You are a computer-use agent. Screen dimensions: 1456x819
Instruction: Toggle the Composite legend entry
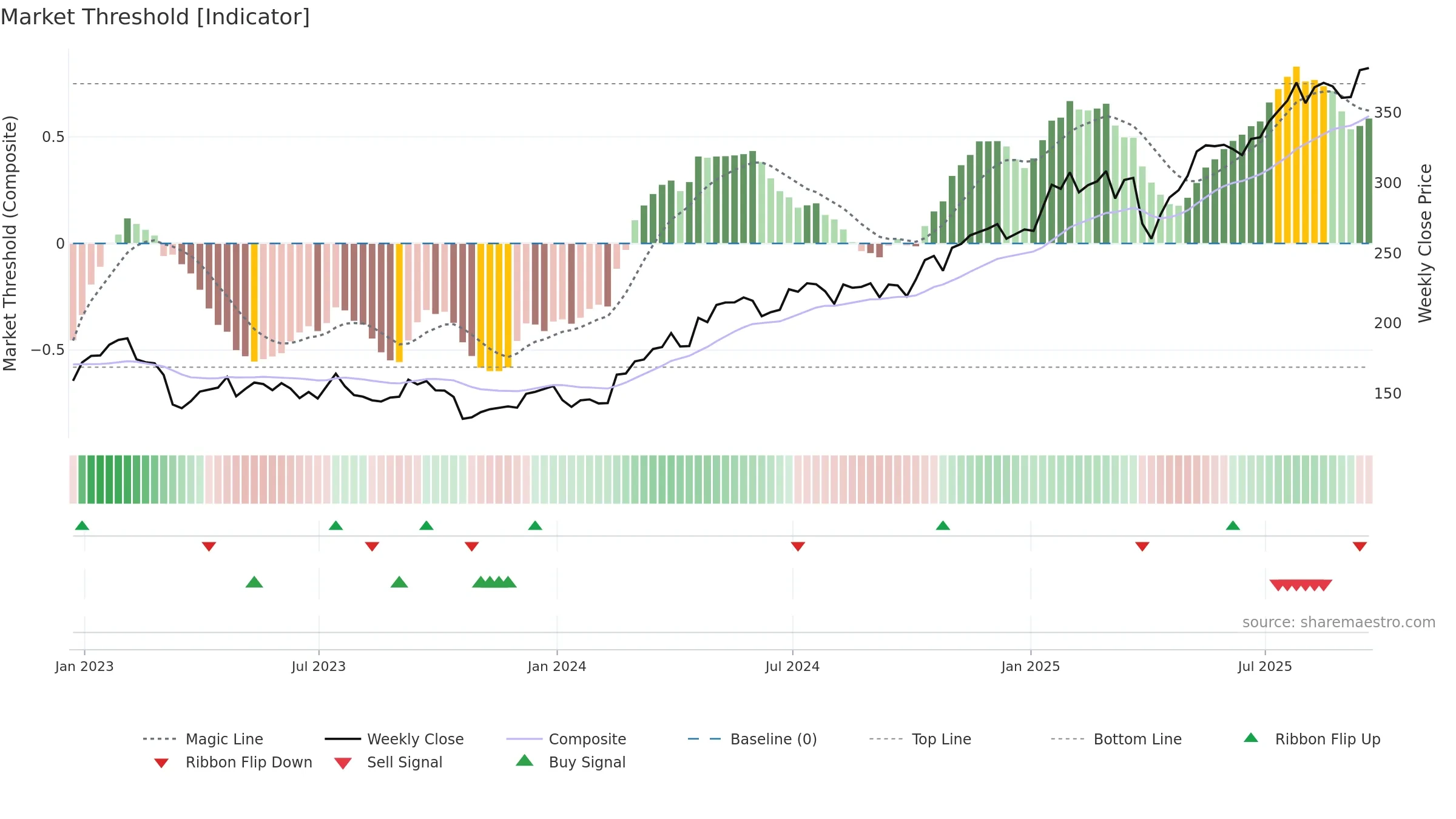tap(566, 739)
